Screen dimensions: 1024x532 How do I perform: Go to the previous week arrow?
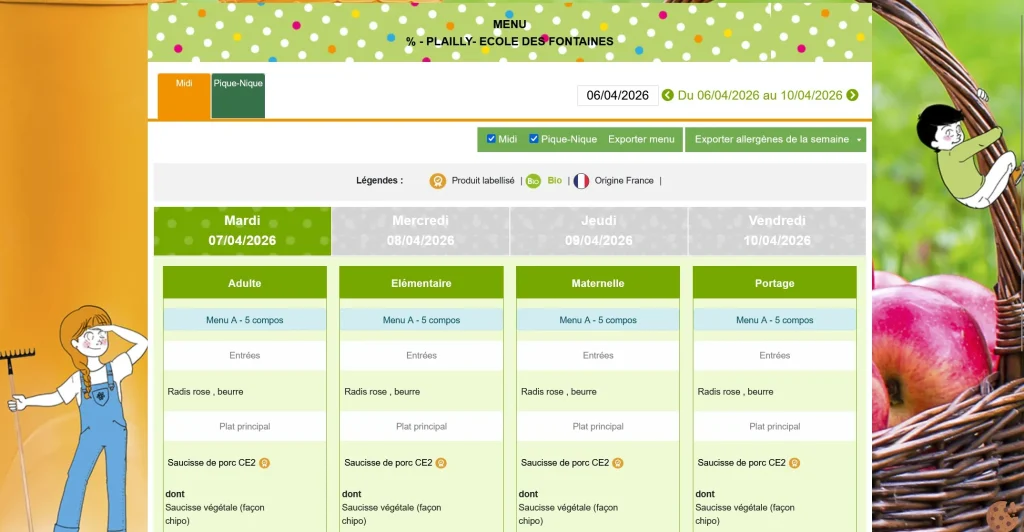pos(668,96)
